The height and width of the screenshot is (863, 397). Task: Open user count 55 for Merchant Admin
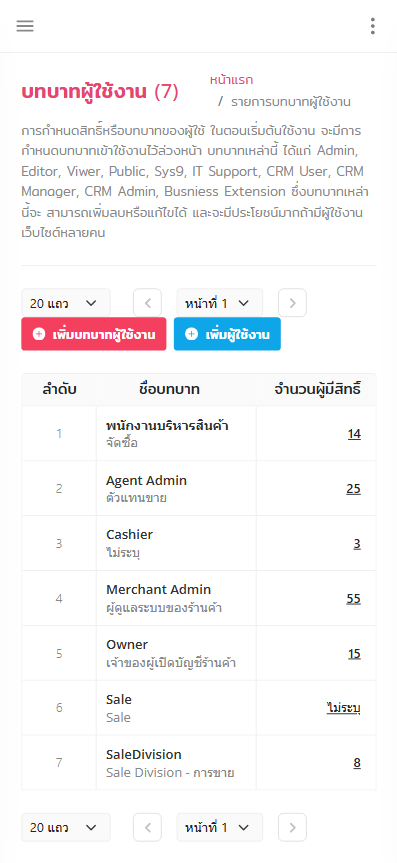coord(354,598)
